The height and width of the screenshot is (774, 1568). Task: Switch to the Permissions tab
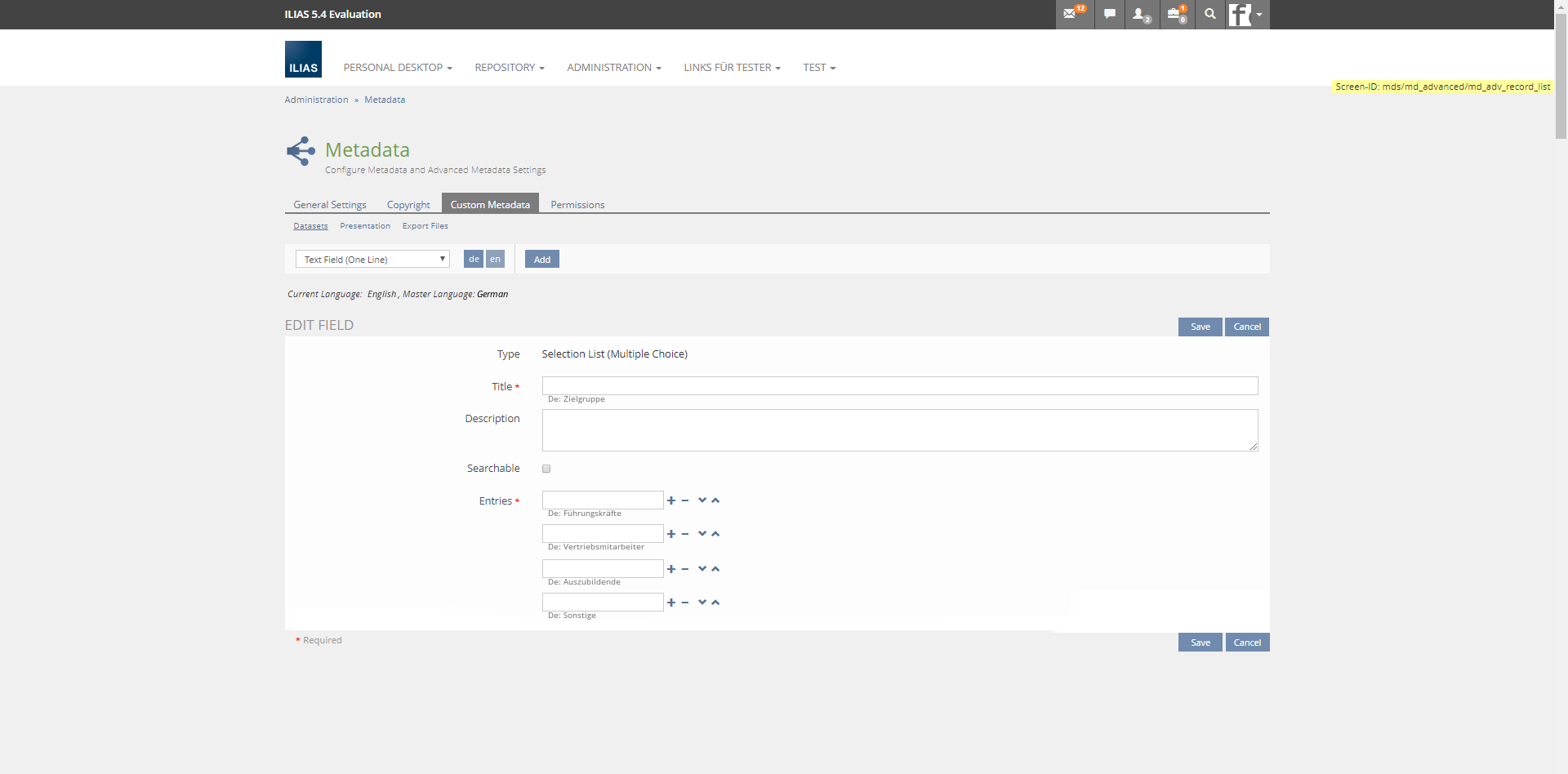point(577,205)
